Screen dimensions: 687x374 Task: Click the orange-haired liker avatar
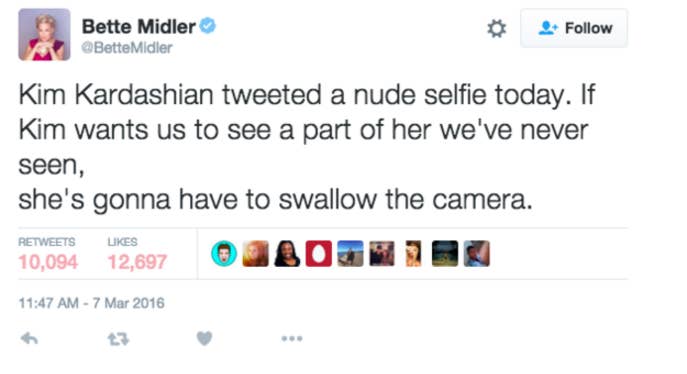[x=255, y=254]
